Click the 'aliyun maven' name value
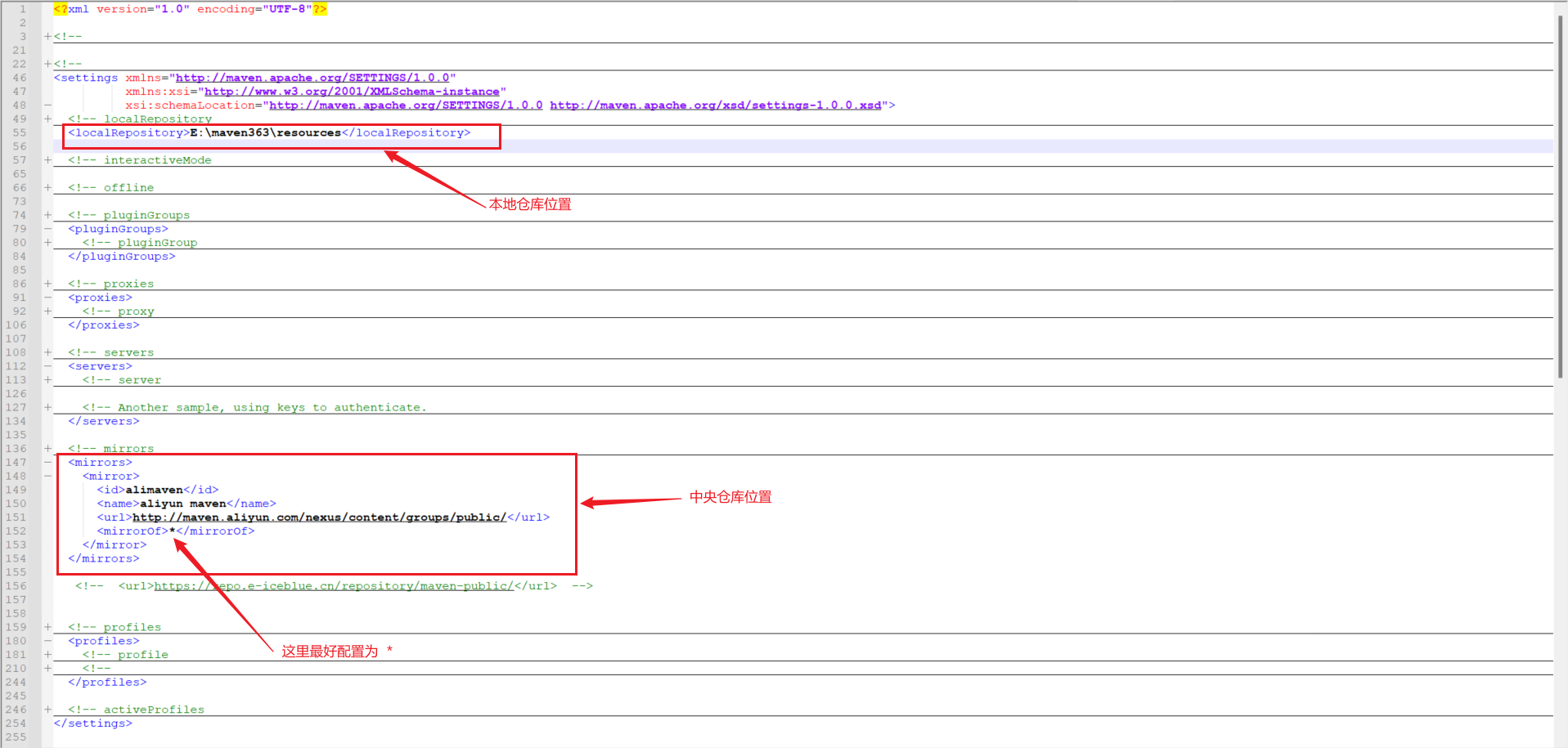Viewport: 1568px width, 748px height. 182,504
